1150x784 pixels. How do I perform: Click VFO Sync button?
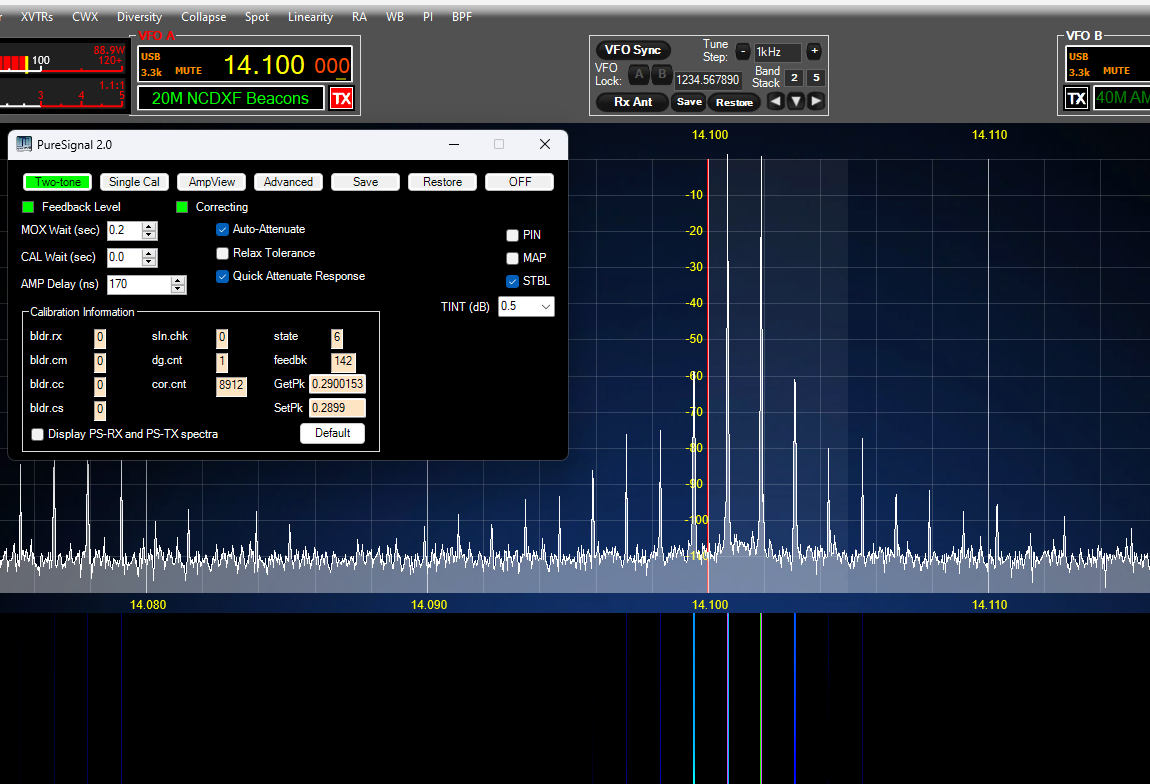[x=633, y=50]
